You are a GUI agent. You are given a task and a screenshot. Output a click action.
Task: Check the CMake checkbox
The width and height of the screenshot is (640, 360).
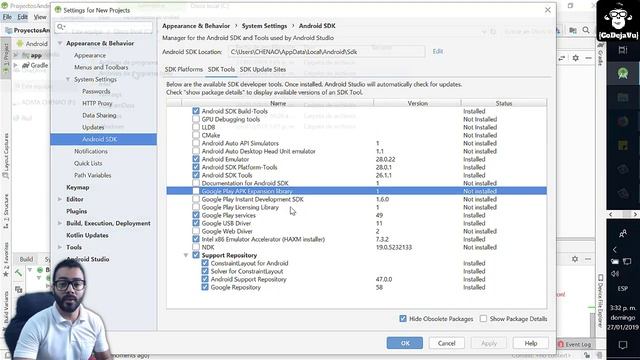pyautogui.click(x=196, y=135)
